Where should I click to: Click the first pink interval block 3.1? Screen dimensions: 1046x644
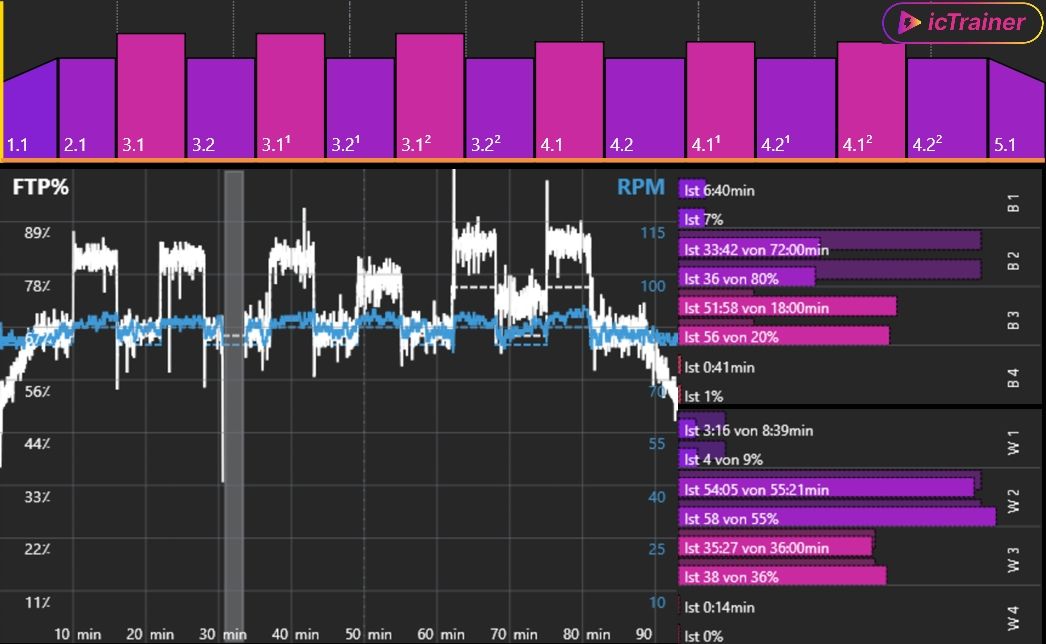151,96
